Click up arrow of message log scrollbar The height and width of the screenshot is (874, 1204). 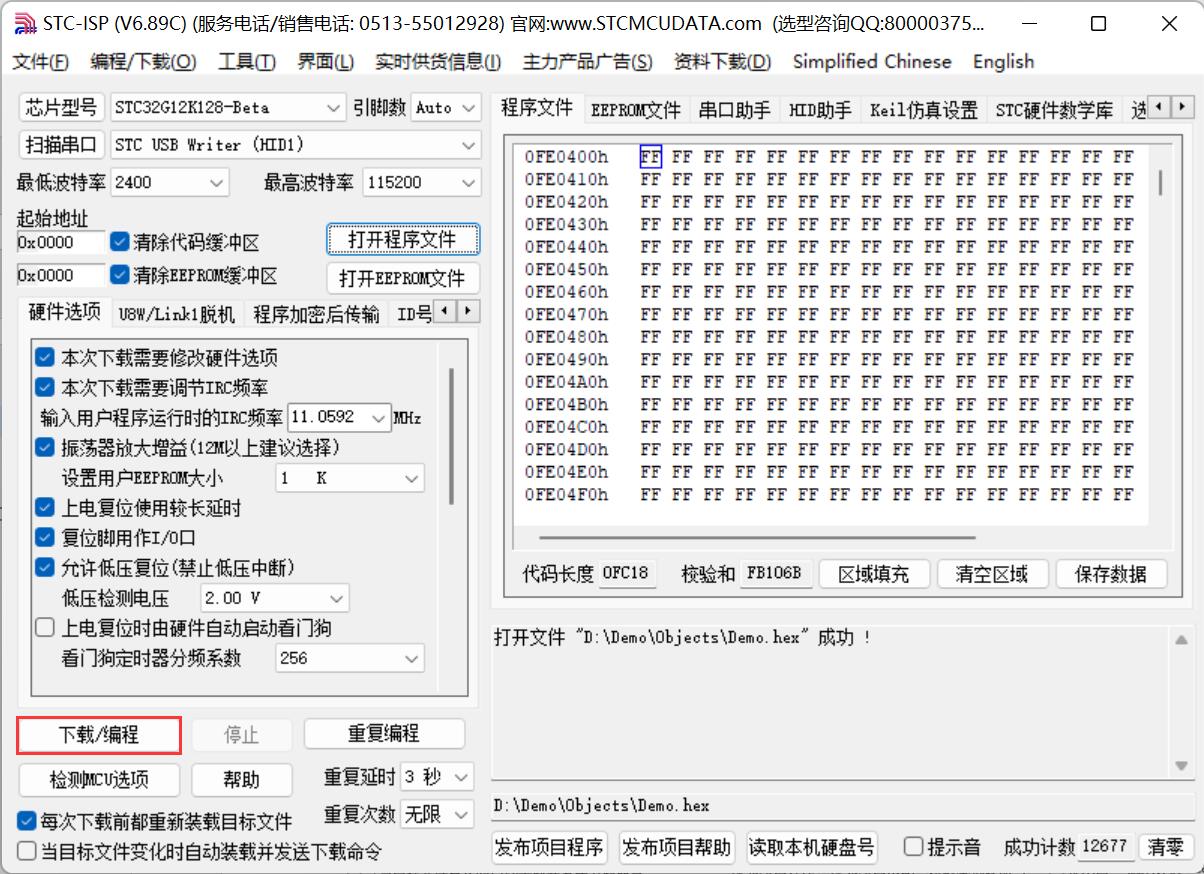tap(1181, 640)
